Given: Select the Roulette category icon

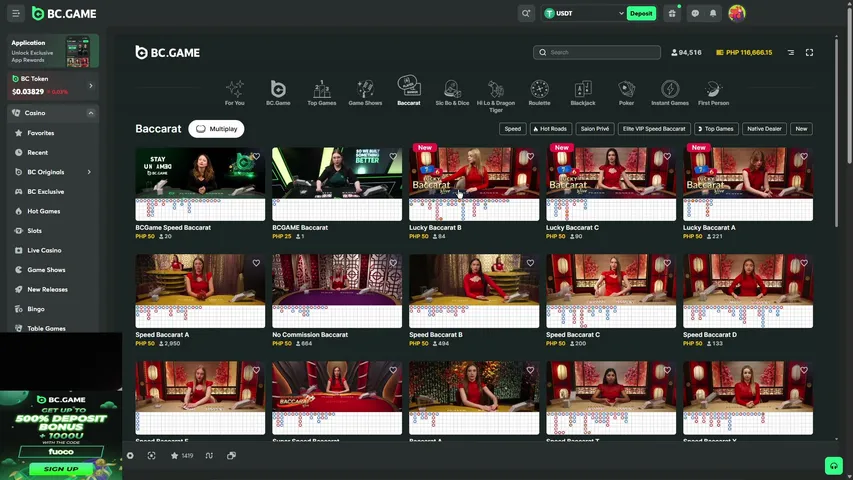Looking at the screenshot, I should point(539,93).
